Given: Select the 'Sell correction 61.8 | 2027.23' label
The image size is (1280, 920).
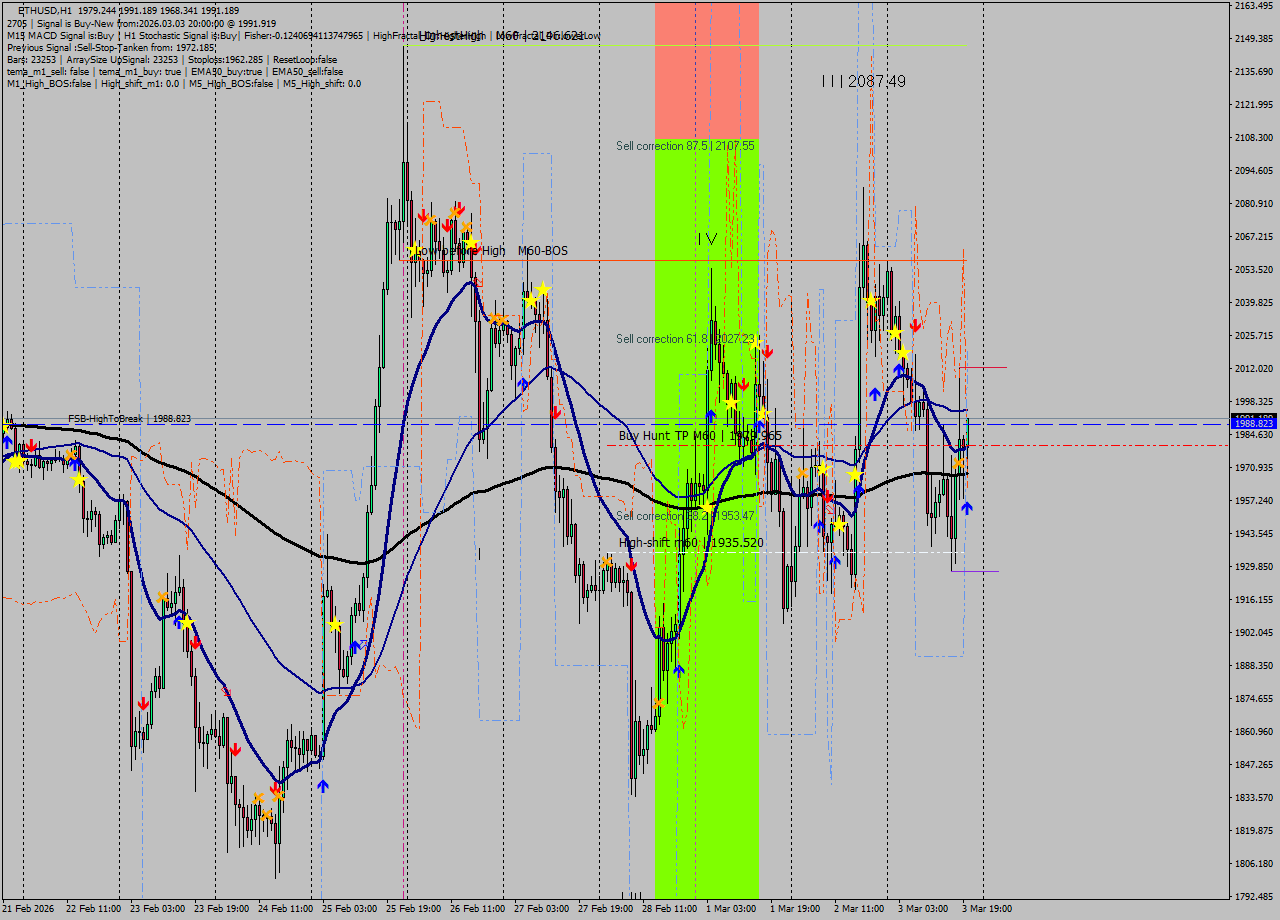Looking at the screenshot, I should 690,339.
